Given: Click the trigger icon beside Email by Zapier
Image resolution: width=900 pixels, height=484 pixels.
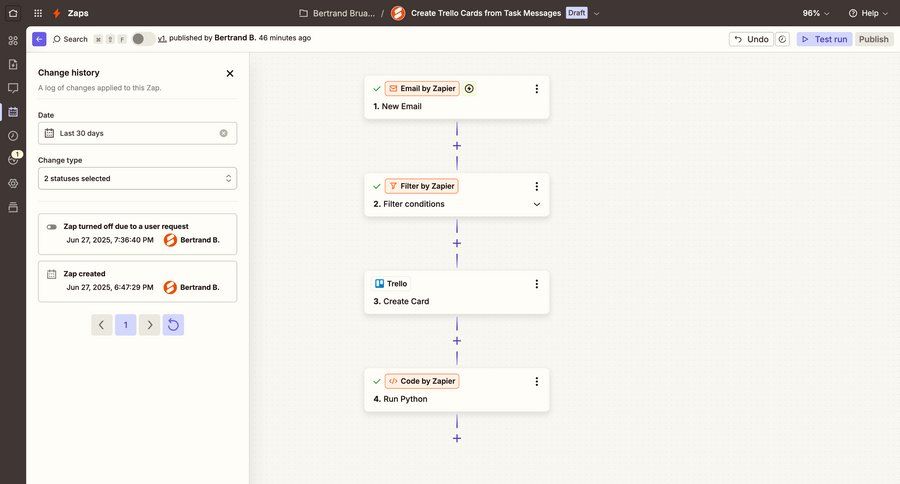Looking at the screenshot, I should 470,88.
